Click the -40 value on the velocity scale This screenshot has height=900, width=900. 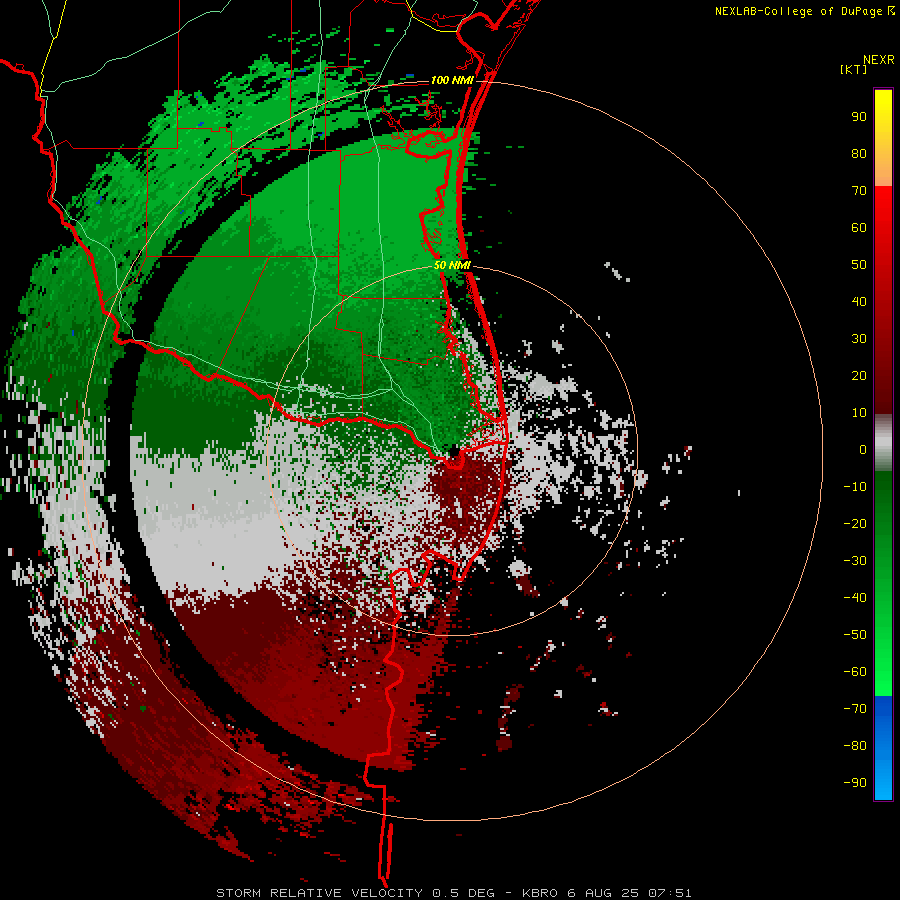point(855,598)
